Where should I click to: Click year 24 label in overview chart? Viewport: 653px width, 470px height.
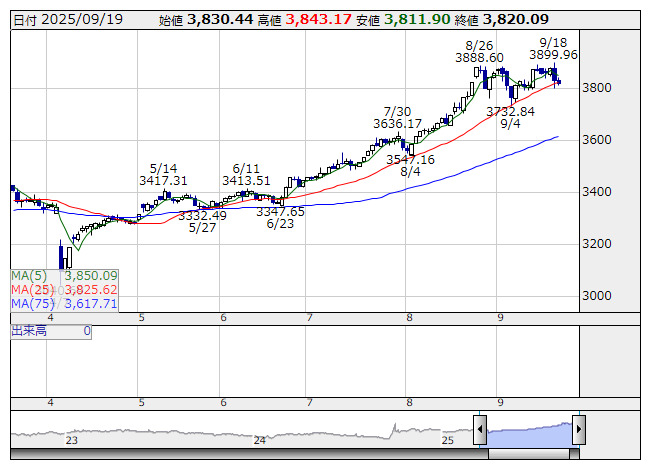pyautogui.click(x=260, y=440)
